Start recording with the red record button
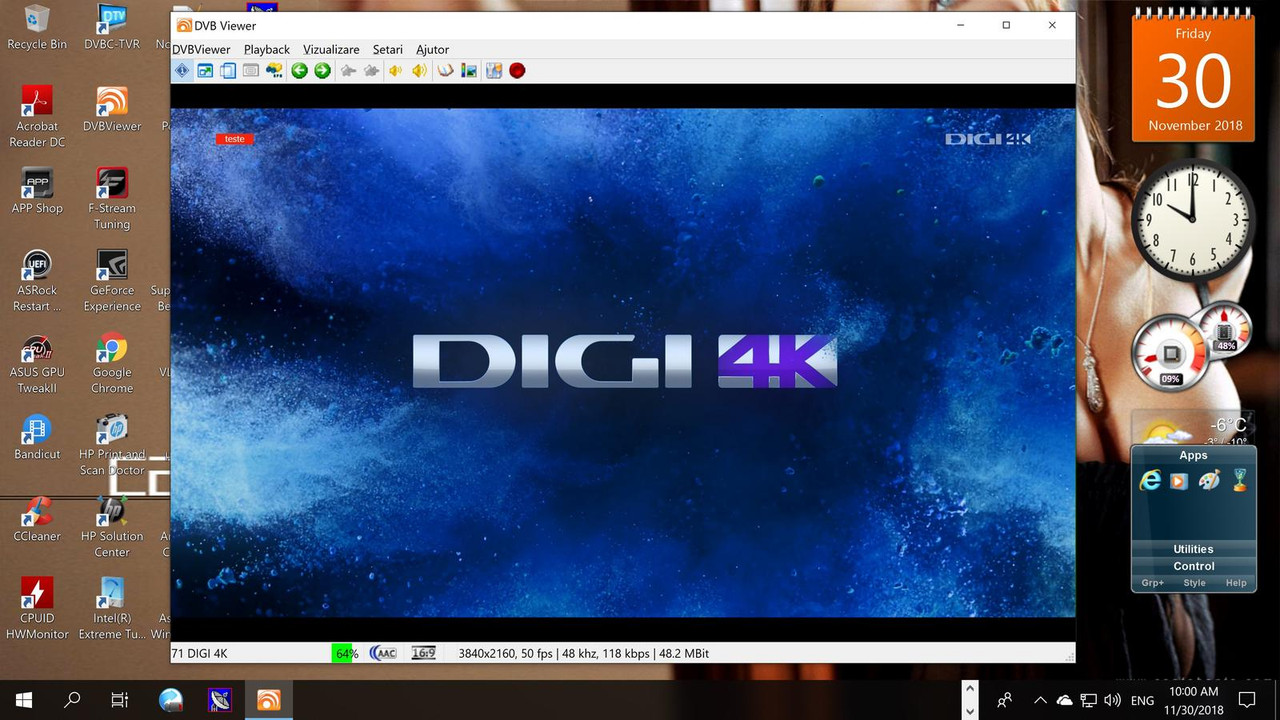 pos(516,70)
